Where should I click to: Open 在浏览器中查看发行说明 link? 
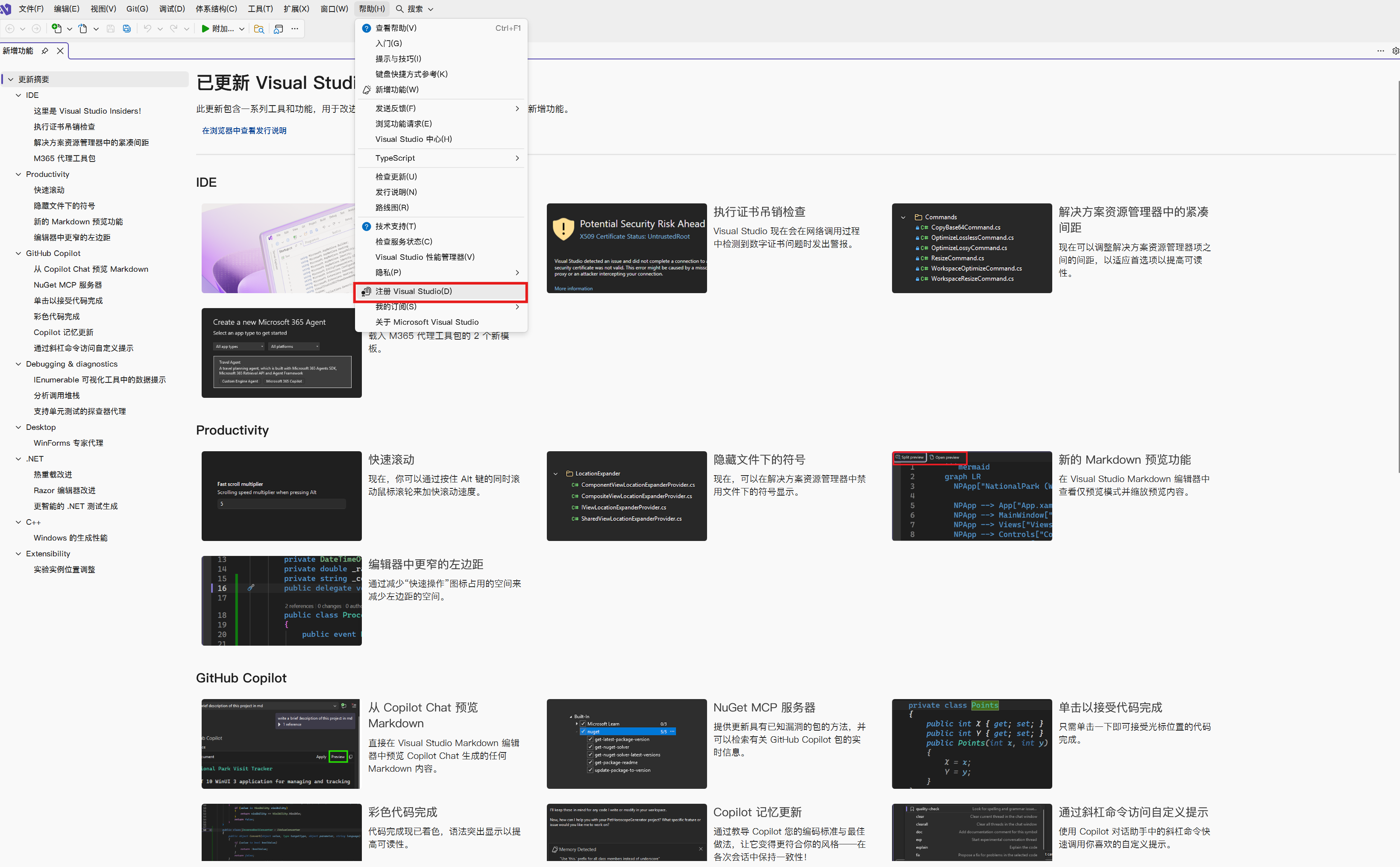tap(244, 131)
